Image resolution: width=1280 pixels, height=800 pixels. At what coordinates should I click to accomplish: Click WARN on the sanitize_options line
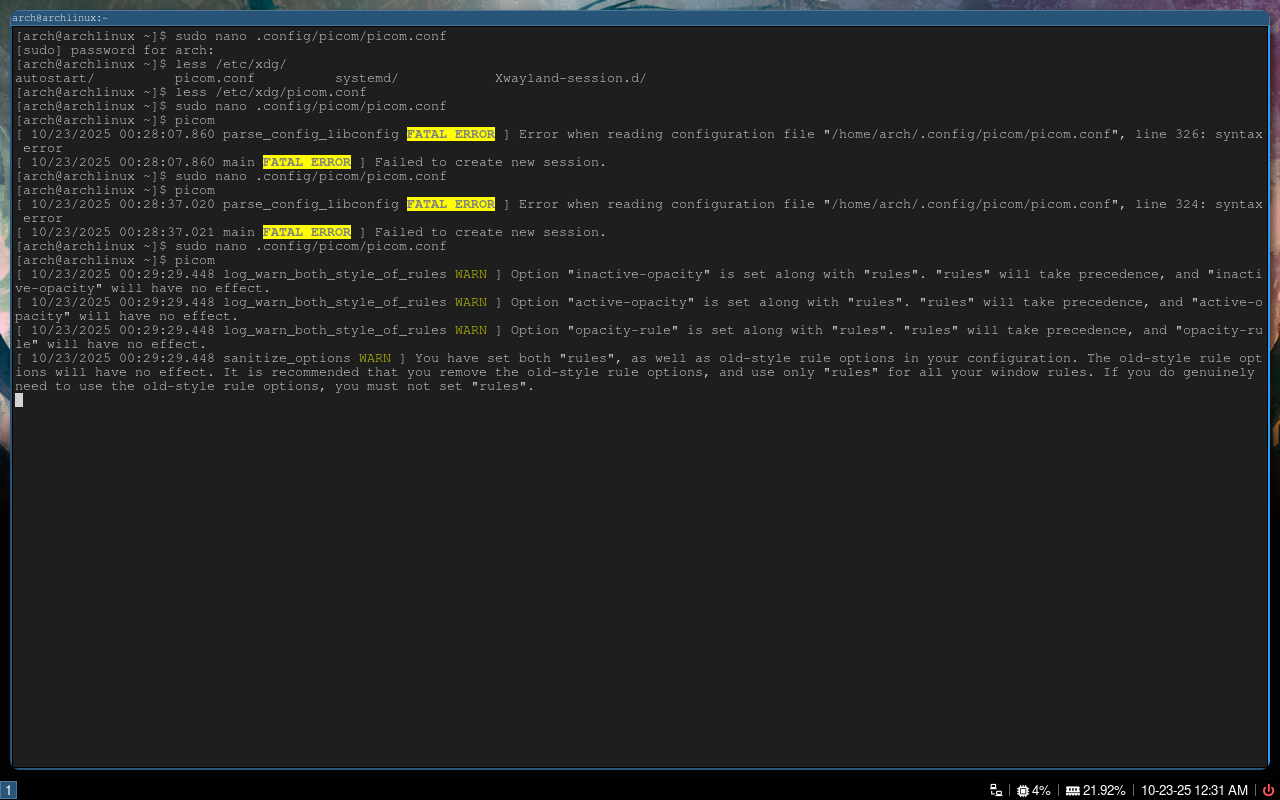(375, 358)
